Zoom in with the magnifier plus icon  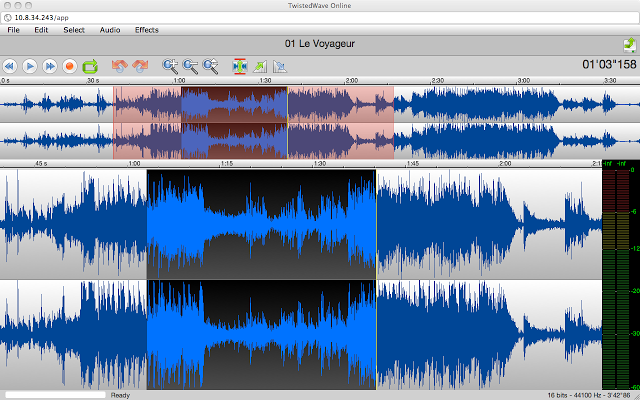pyautogui.click(x=170, y=66)
